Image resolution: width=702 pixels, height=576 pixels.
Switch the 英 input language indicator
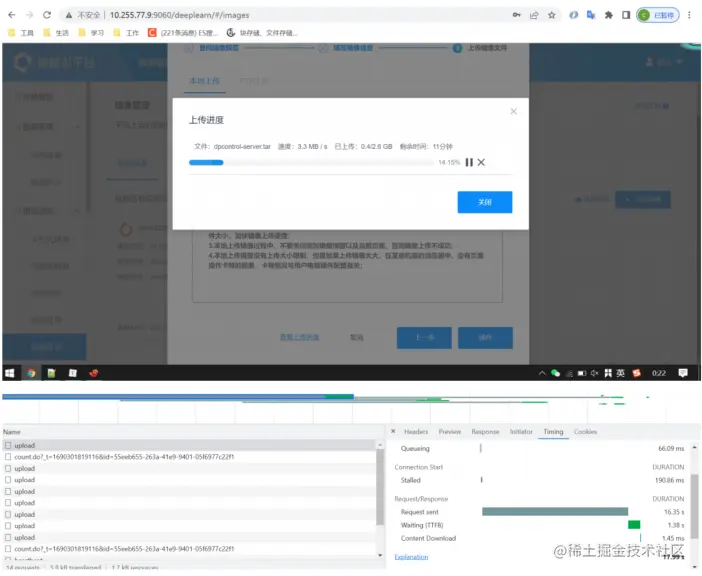[x=621, y=373]
